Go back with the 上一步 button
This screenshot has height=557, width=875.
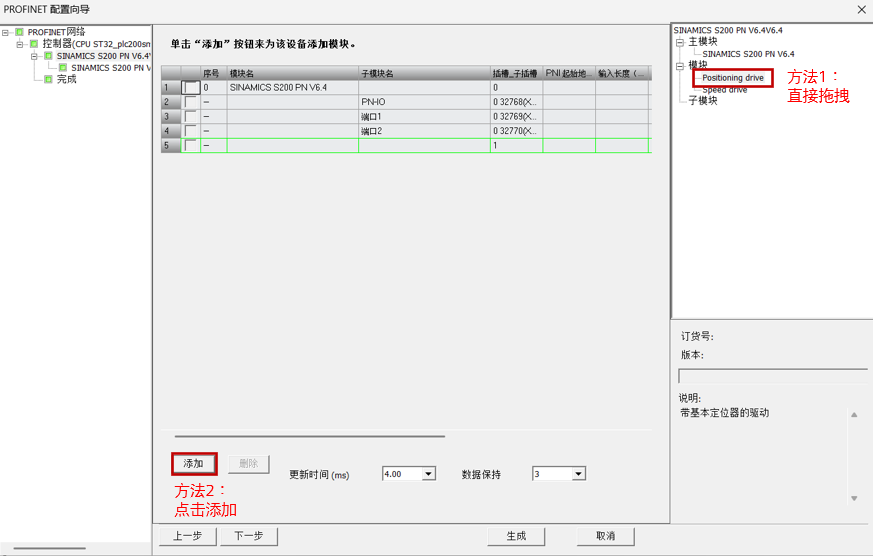(x=188, y=536)
